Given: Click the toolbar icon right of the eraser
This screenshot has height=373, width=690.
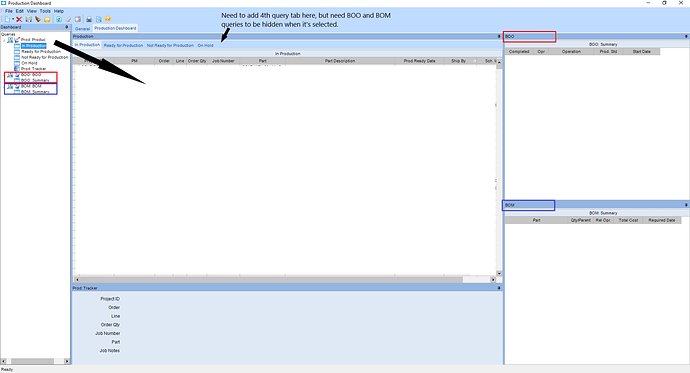Looking at the screenshot, I should click(x=78, y=19).
